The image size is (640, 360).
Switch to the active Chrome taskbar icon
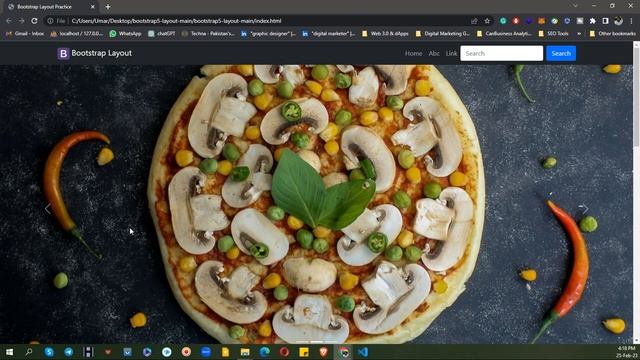coord(343,352)
